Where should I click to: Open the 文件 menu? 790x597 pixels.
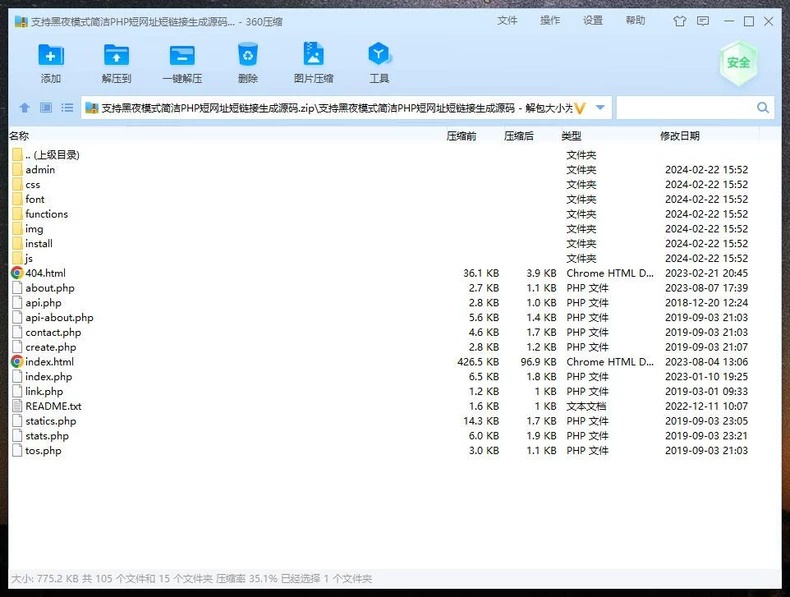point(507,21)
